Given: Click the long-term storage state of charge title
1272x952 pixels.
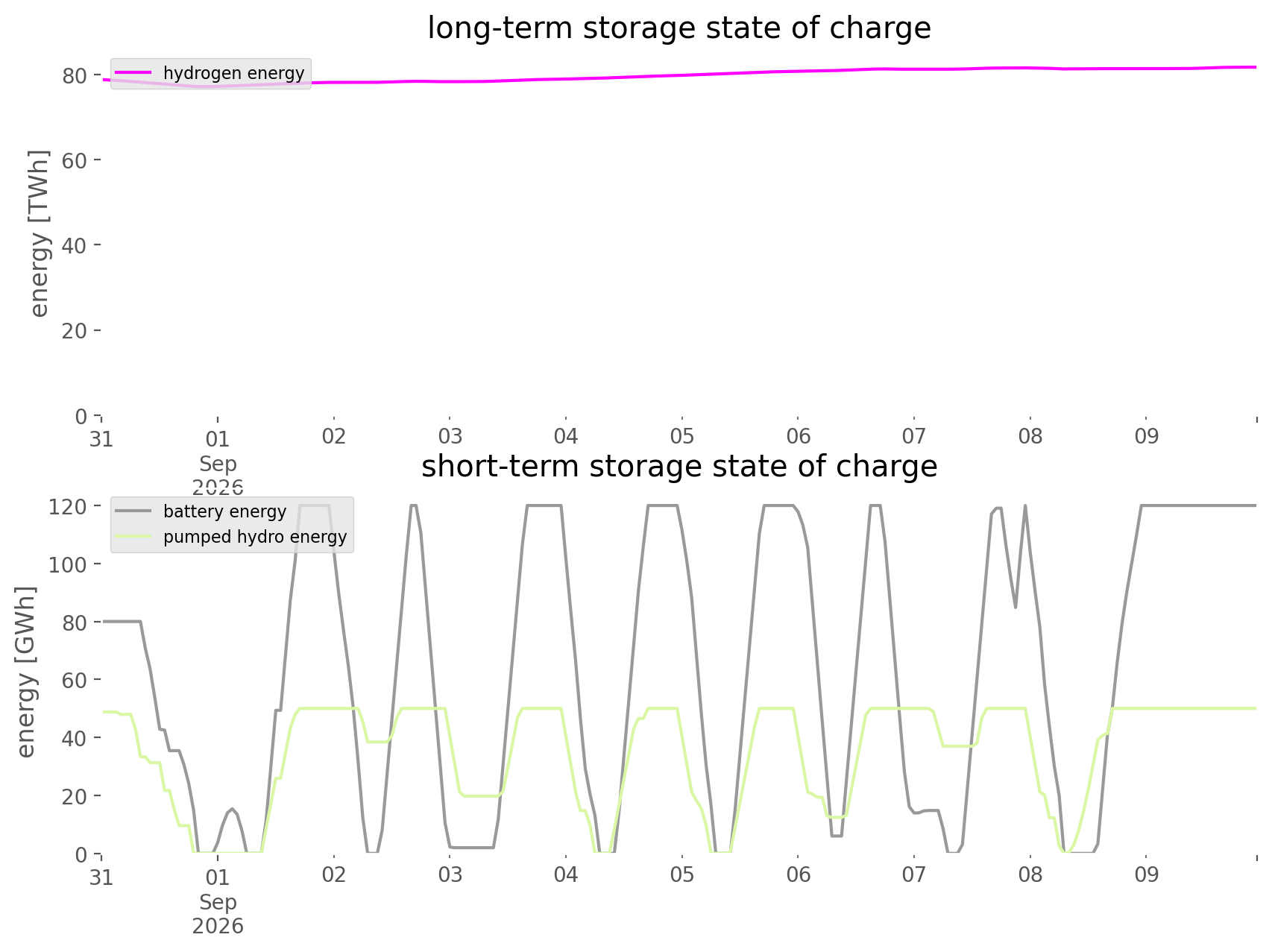Looking at the screenshot, I should [679, 28].
